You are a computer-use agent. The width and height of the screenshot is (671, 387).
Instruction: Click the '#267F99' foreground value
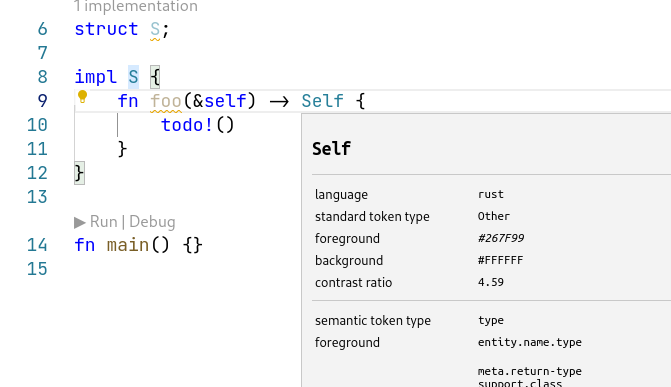pos(501,238)
